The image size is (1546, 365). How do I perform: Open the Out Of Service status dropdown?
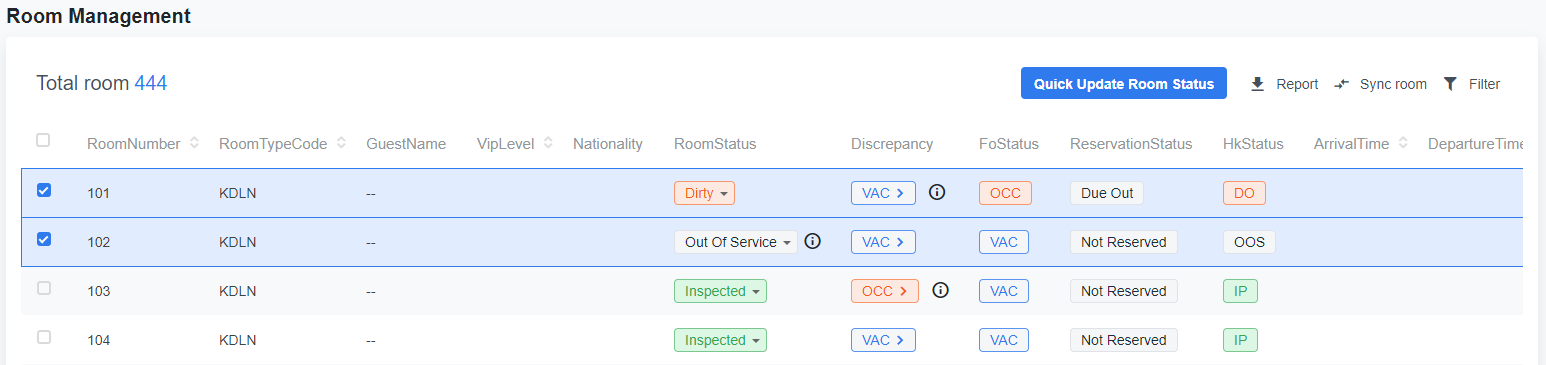(735, 242)
